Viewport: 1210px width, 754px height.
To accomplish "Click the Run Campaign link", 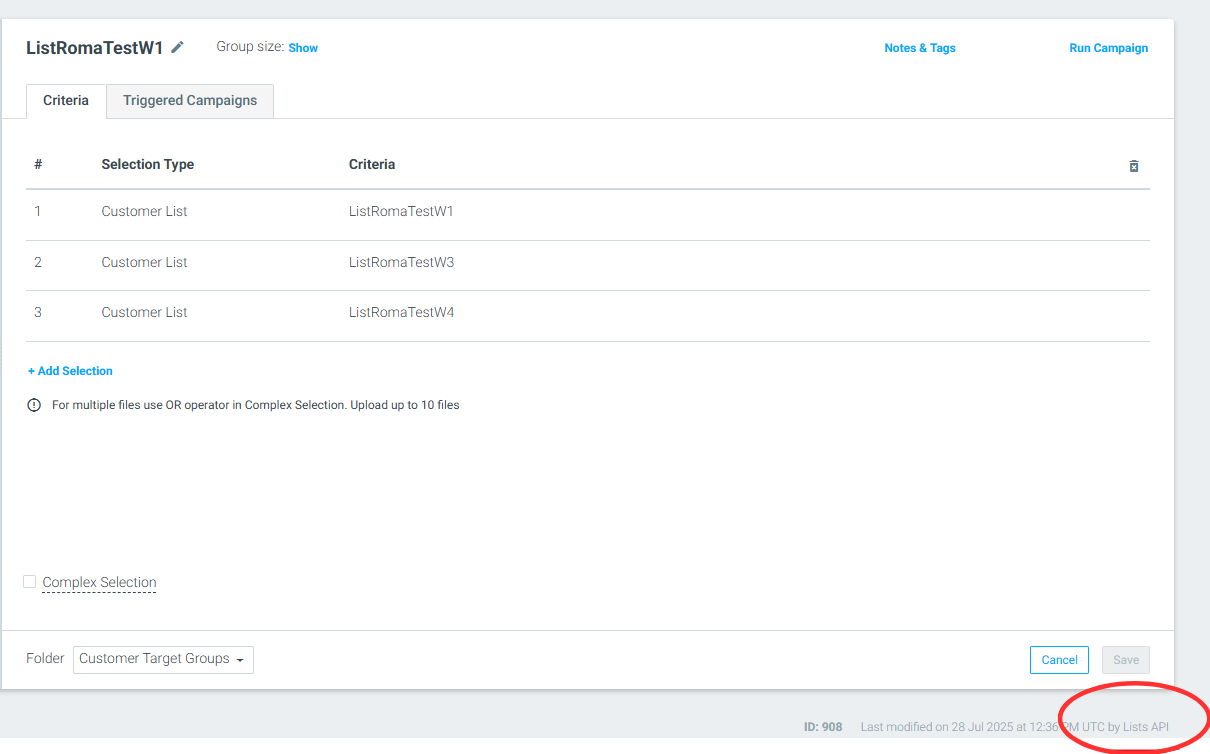I will click(1108, 48).
